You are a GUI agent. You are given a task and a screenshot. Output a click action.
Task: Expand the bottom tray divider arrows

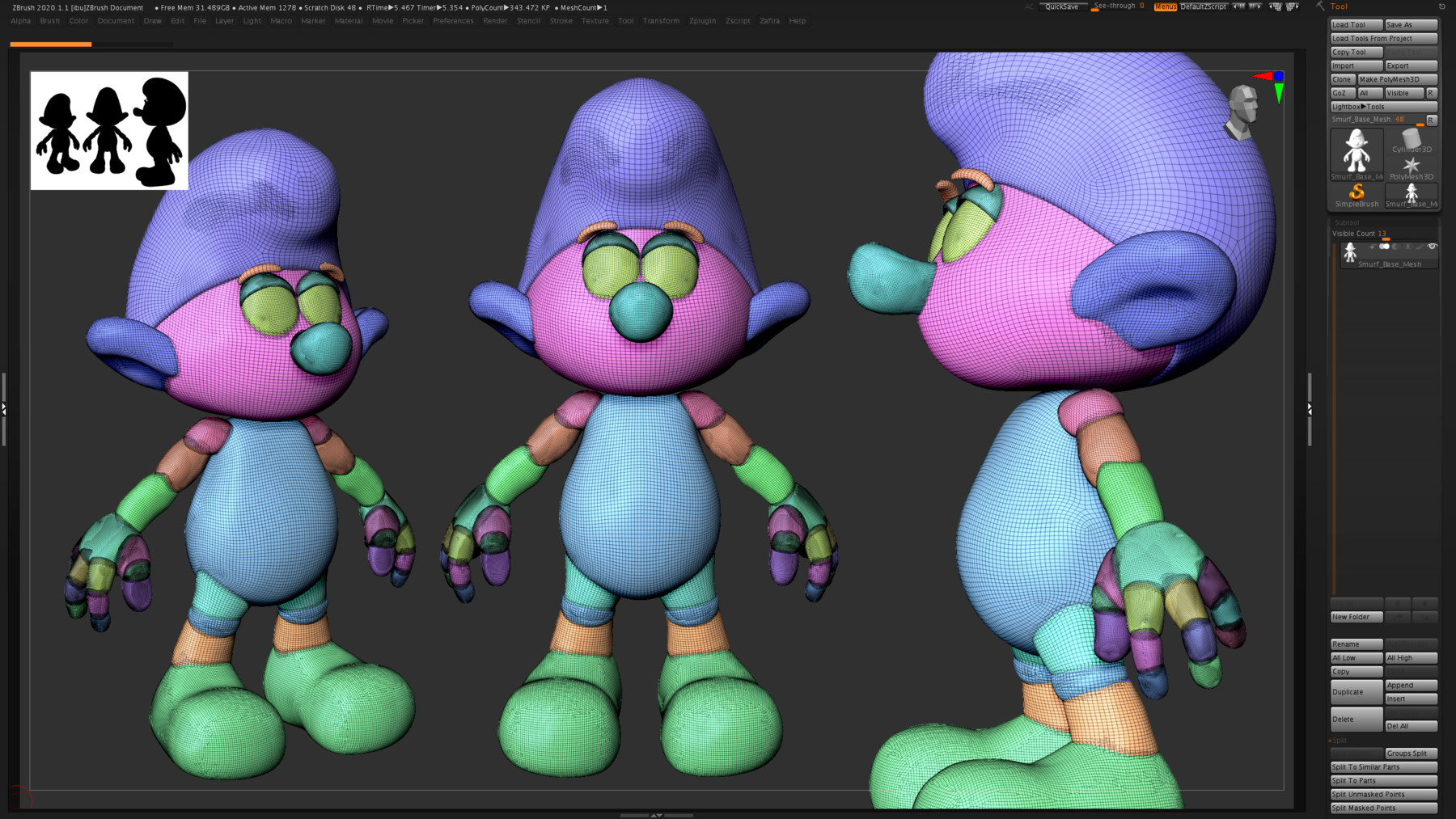click(x=656, y=815)
